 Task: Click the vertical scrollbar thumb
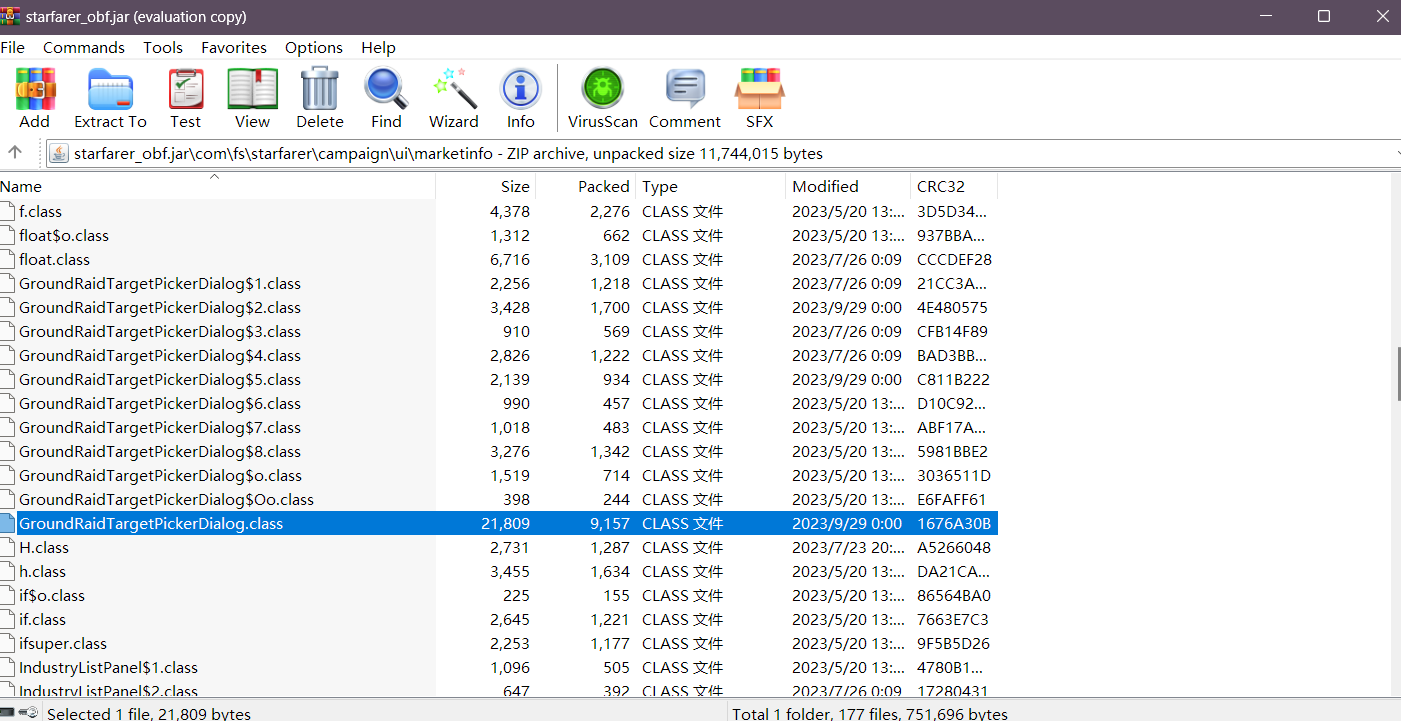tap(1395, 373)
